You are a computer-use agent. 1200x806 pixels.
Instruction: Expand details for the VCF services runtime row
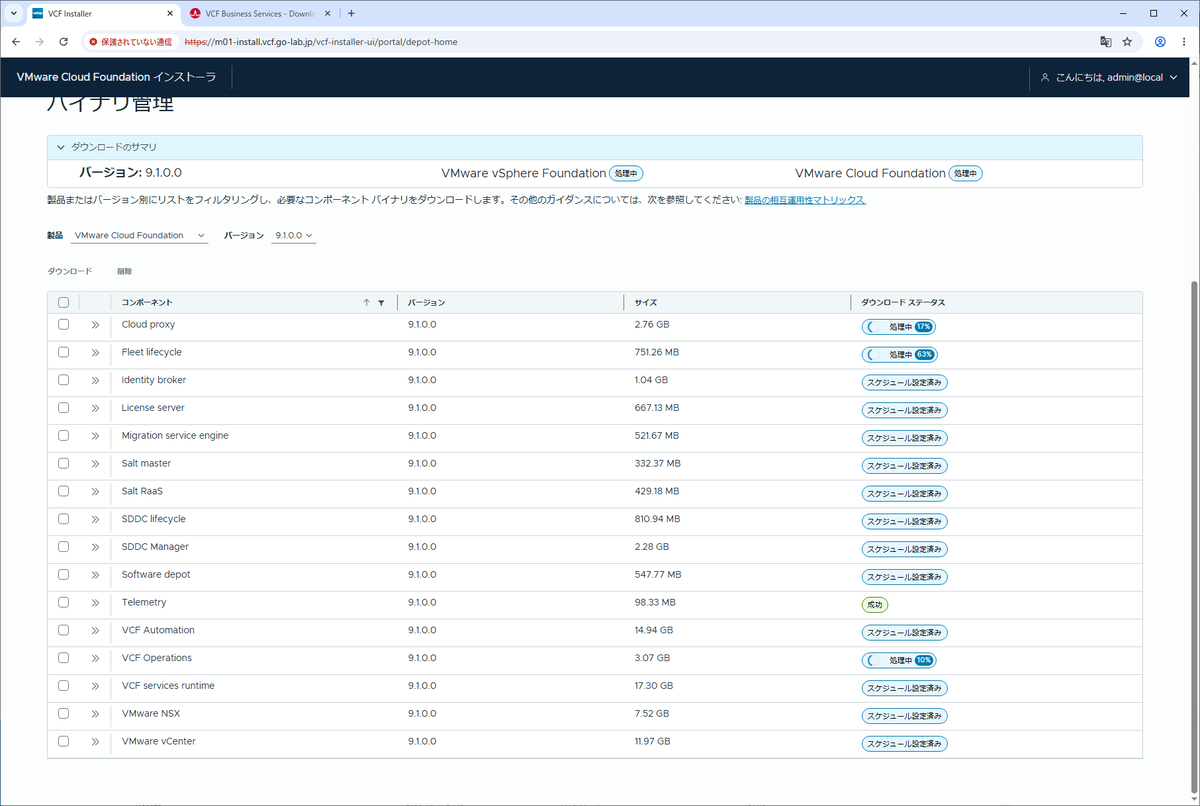[95, 686]
